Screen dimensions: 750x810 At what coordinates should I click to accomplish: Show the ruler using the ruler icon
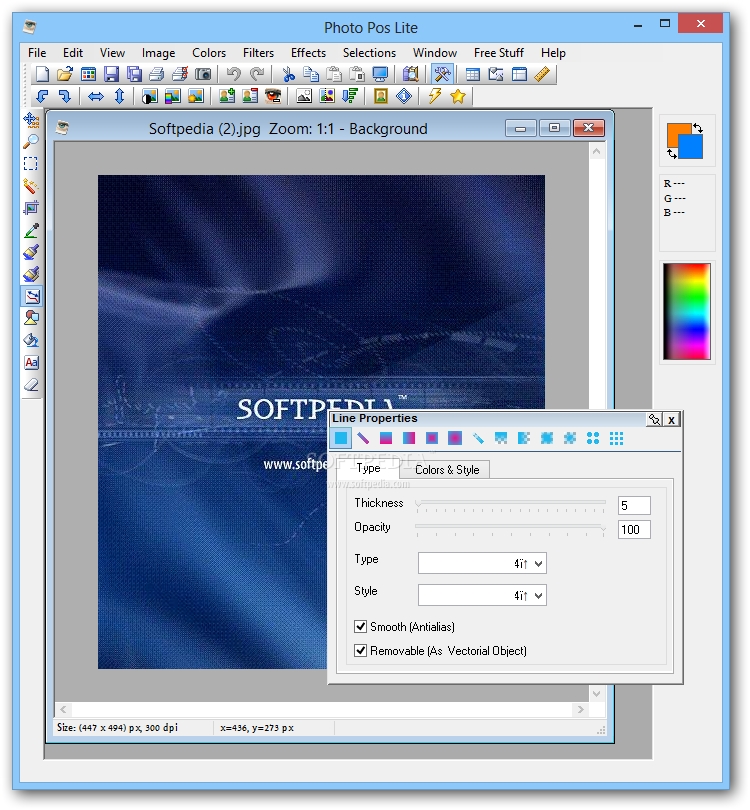pyautogui.click(x=542, y=74)
